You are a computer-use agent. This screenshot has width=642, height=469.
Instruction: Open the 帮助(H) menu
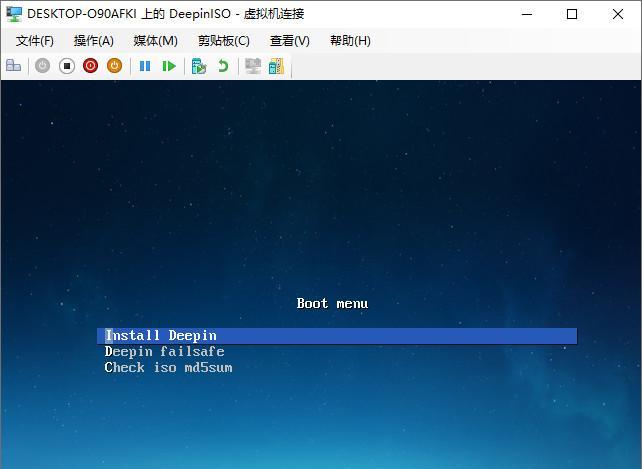[x=350, y=41]
